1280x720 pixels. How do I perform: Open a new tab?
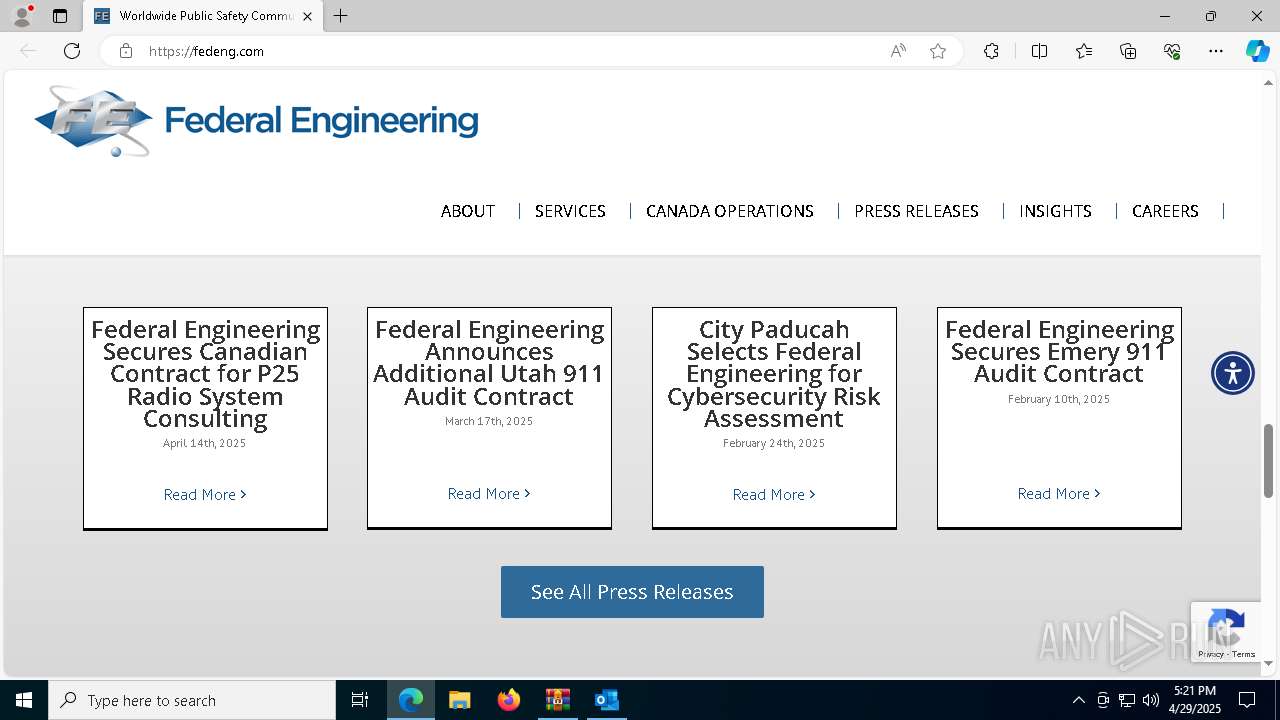(341, 16)
